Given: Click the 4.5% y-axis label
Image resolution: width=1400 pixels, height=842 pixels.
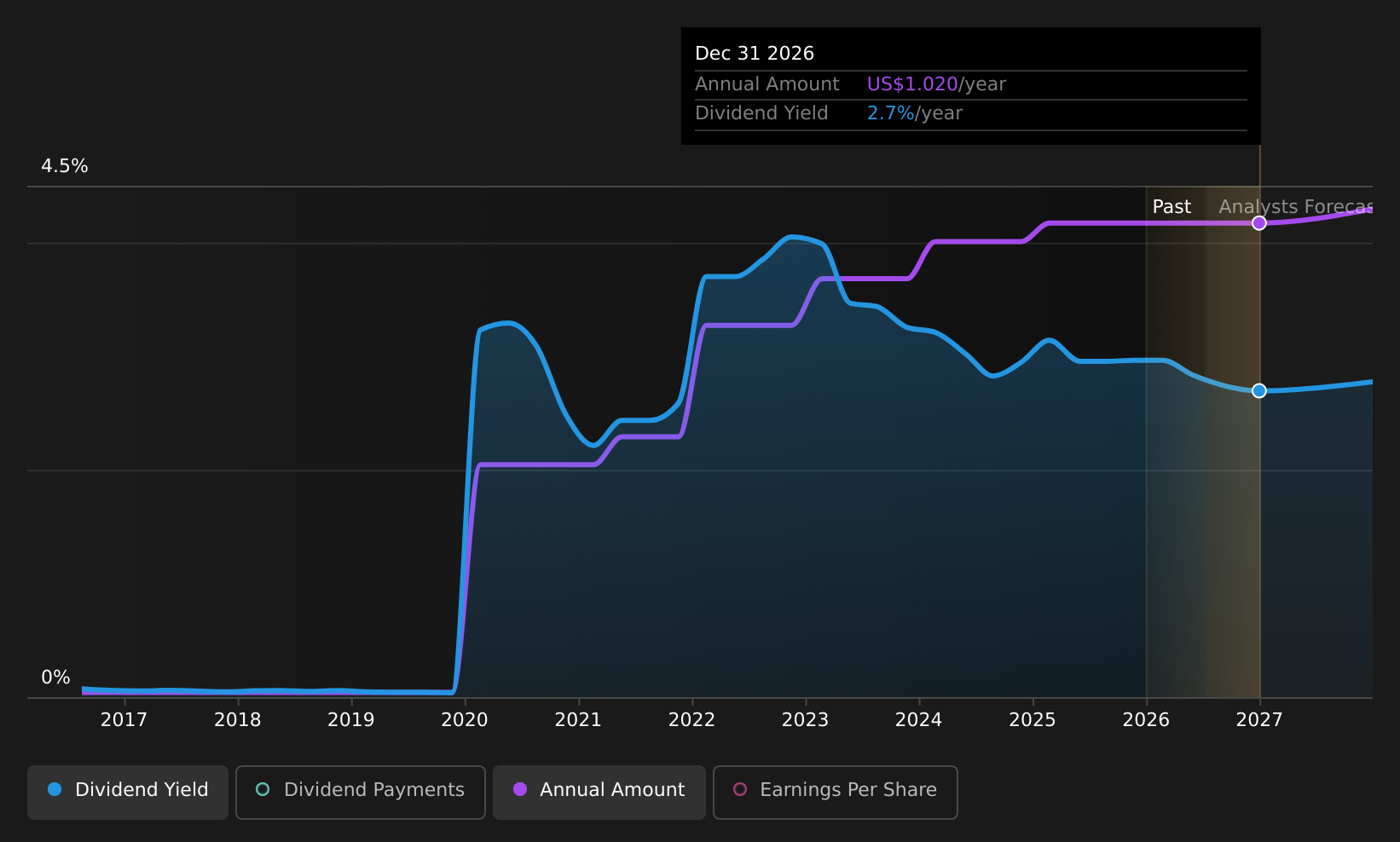Looking at the screenshot, I should tap(65, 166).
